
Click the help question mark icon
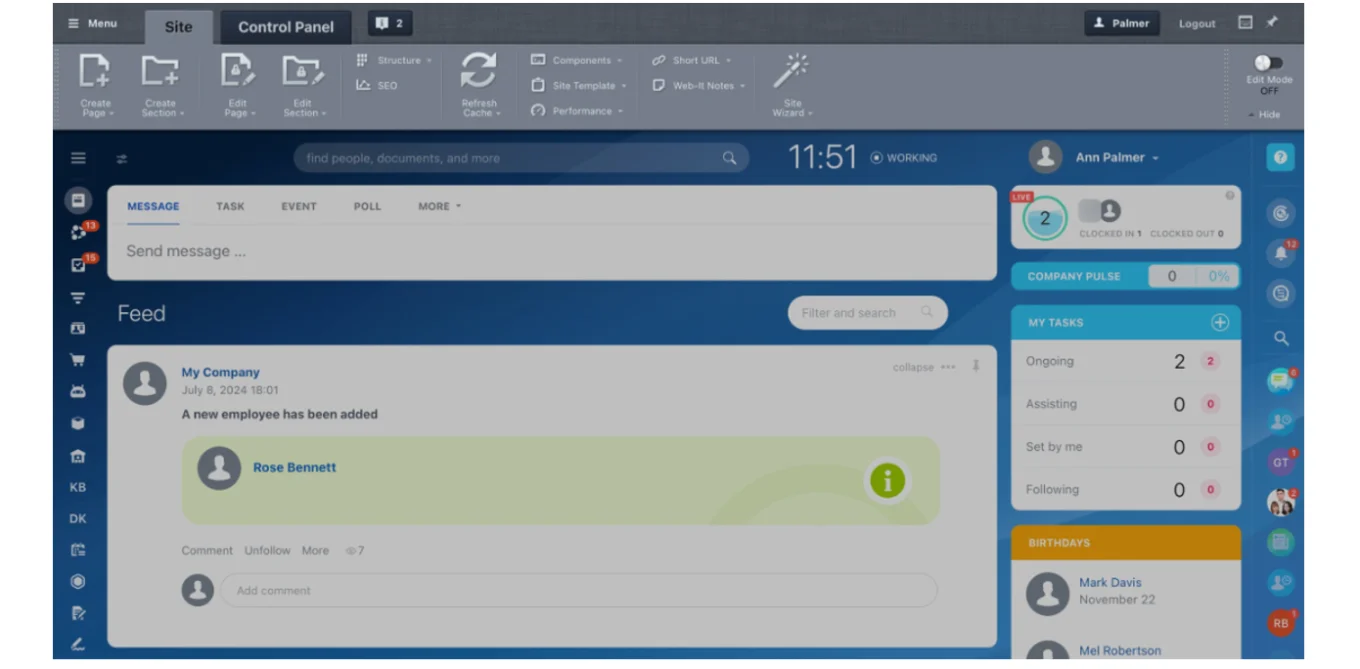click(1280, 158)
